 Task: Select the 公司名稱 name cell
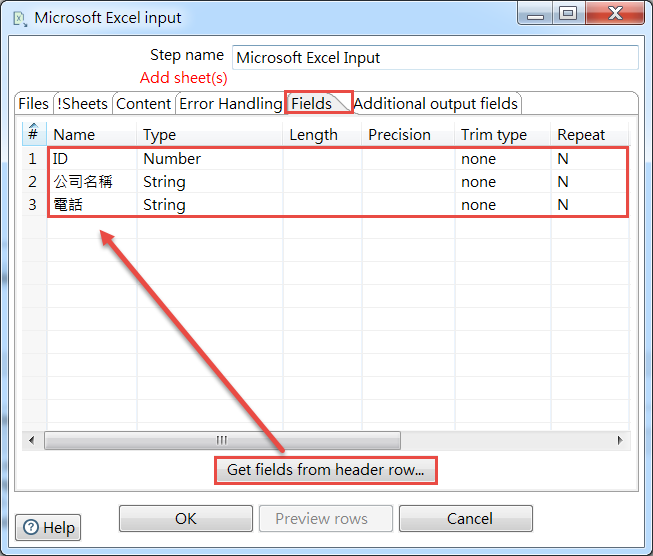tap(92, 182)
